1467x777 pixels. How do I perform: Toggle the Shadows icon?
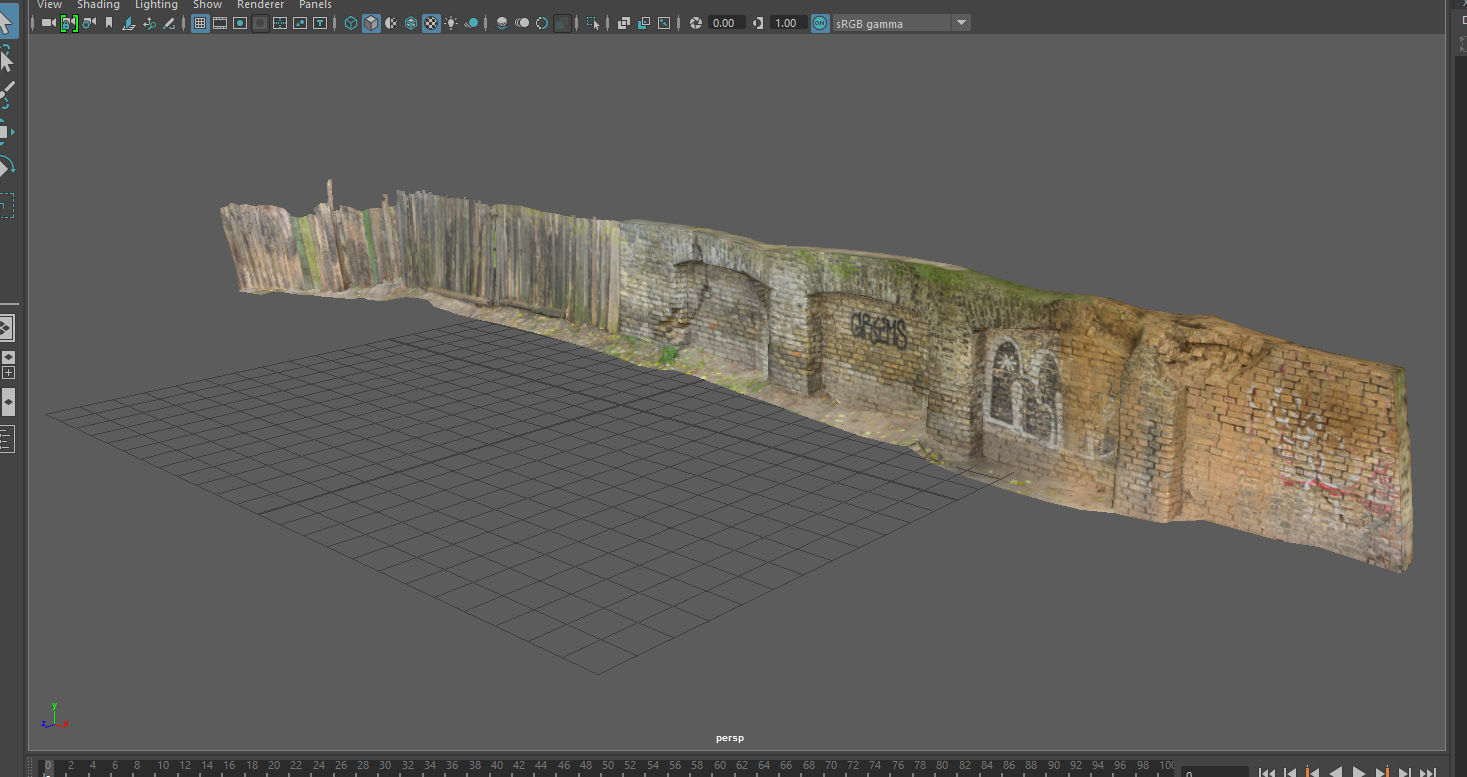point(471,23)
